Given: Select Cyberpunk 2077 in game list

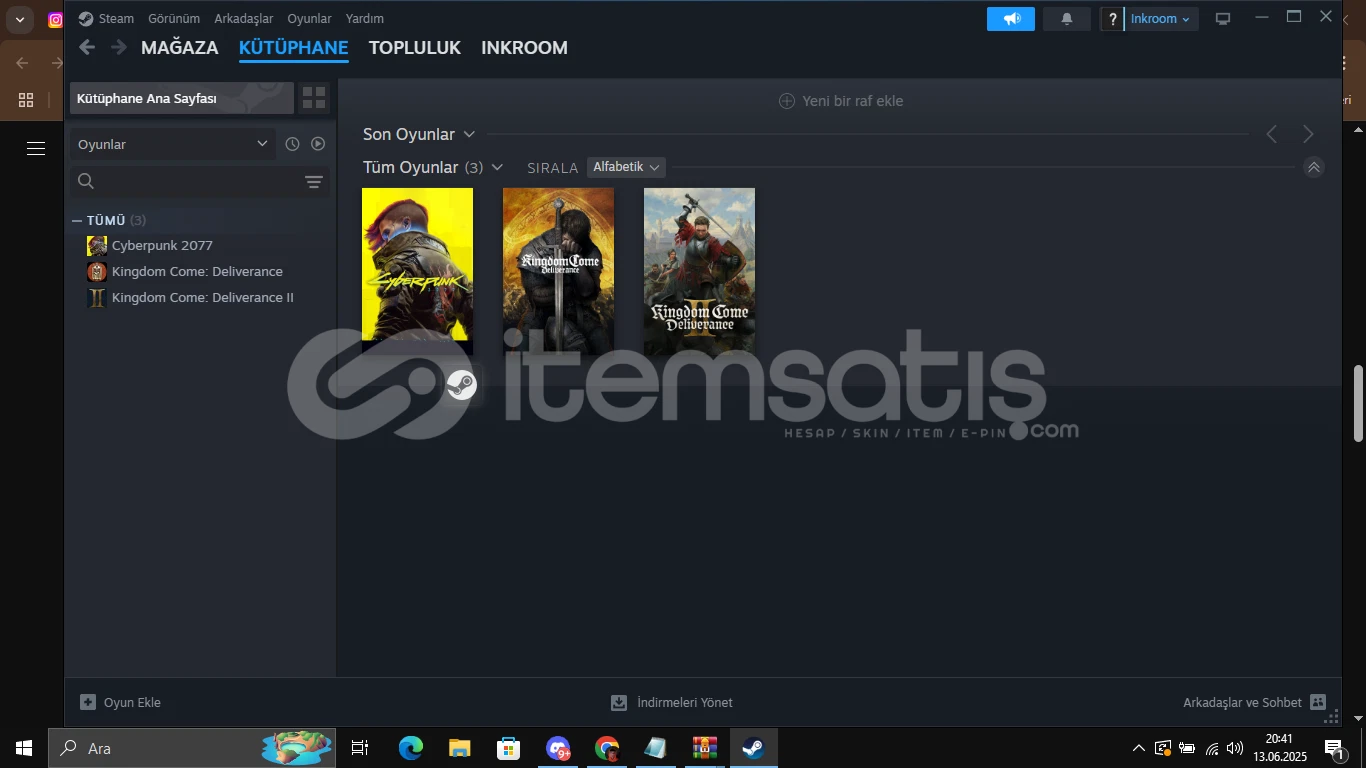Looking at the screenshot, I should click(x=162, y=246).
